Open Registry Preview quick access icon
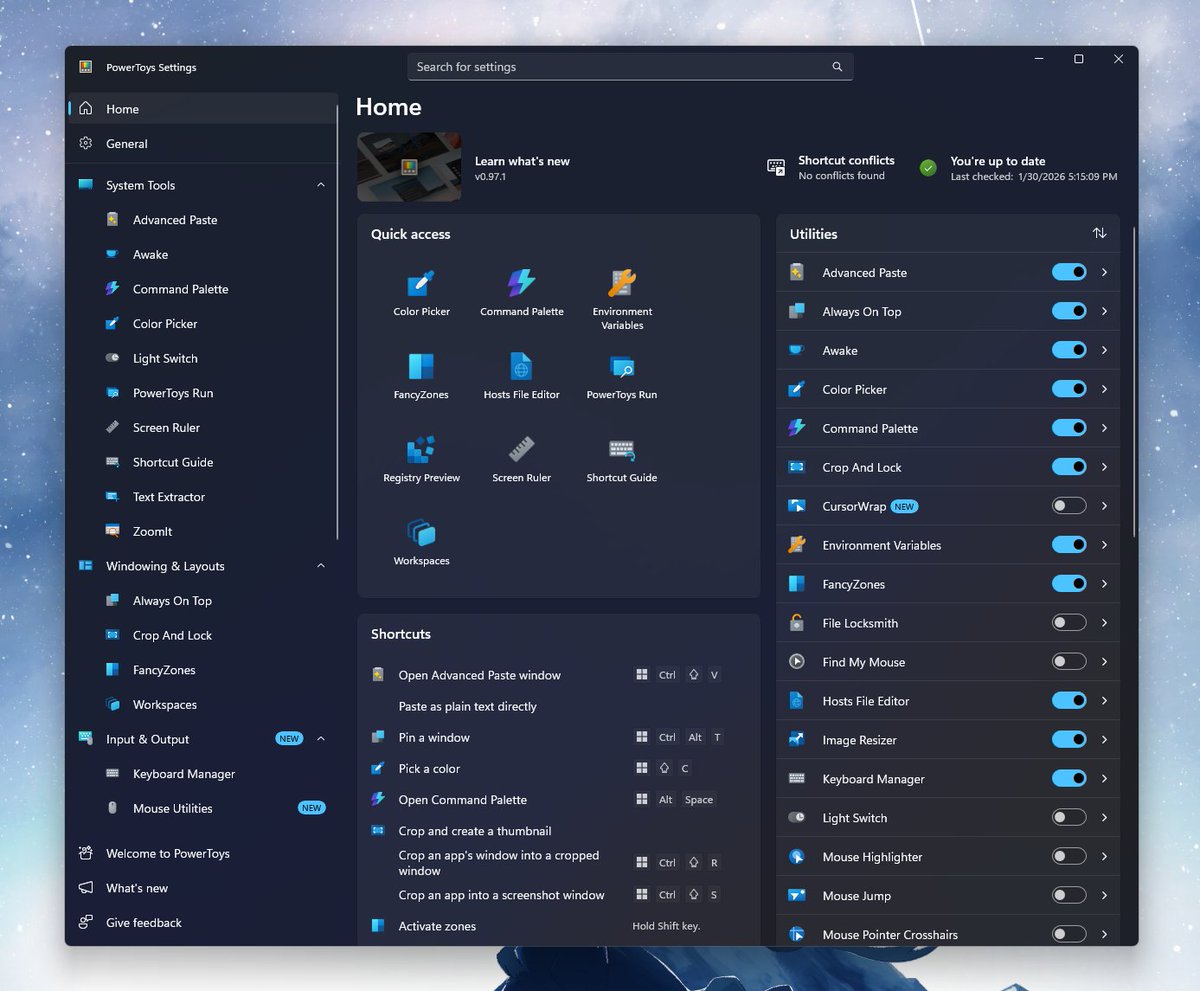The image size is (1200, 991). tap(421, 458)
